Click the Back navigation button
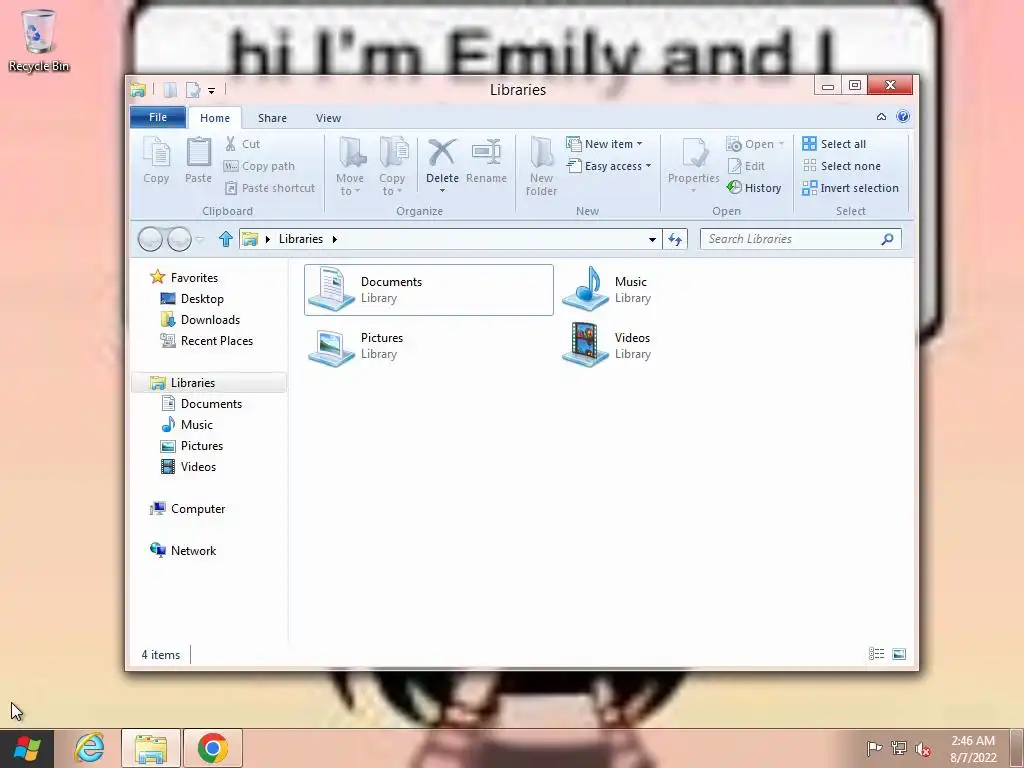The height and width of the screenshot is (768, 1024). (150, 239)
